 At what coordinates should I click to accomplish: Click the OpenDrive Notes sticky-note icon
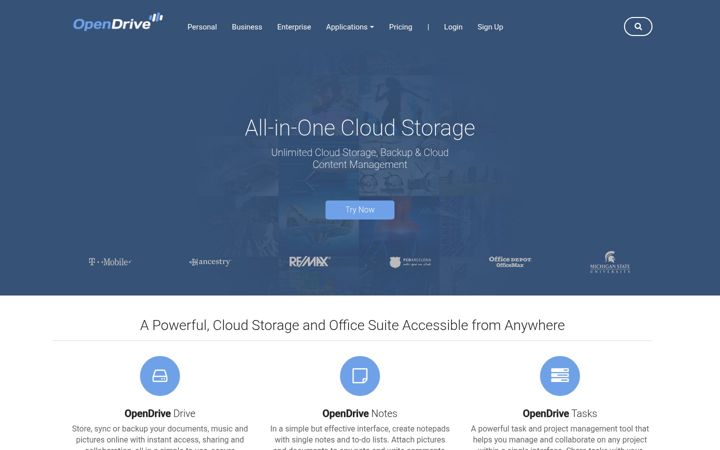pyautogui.click(x=360, y=376)
